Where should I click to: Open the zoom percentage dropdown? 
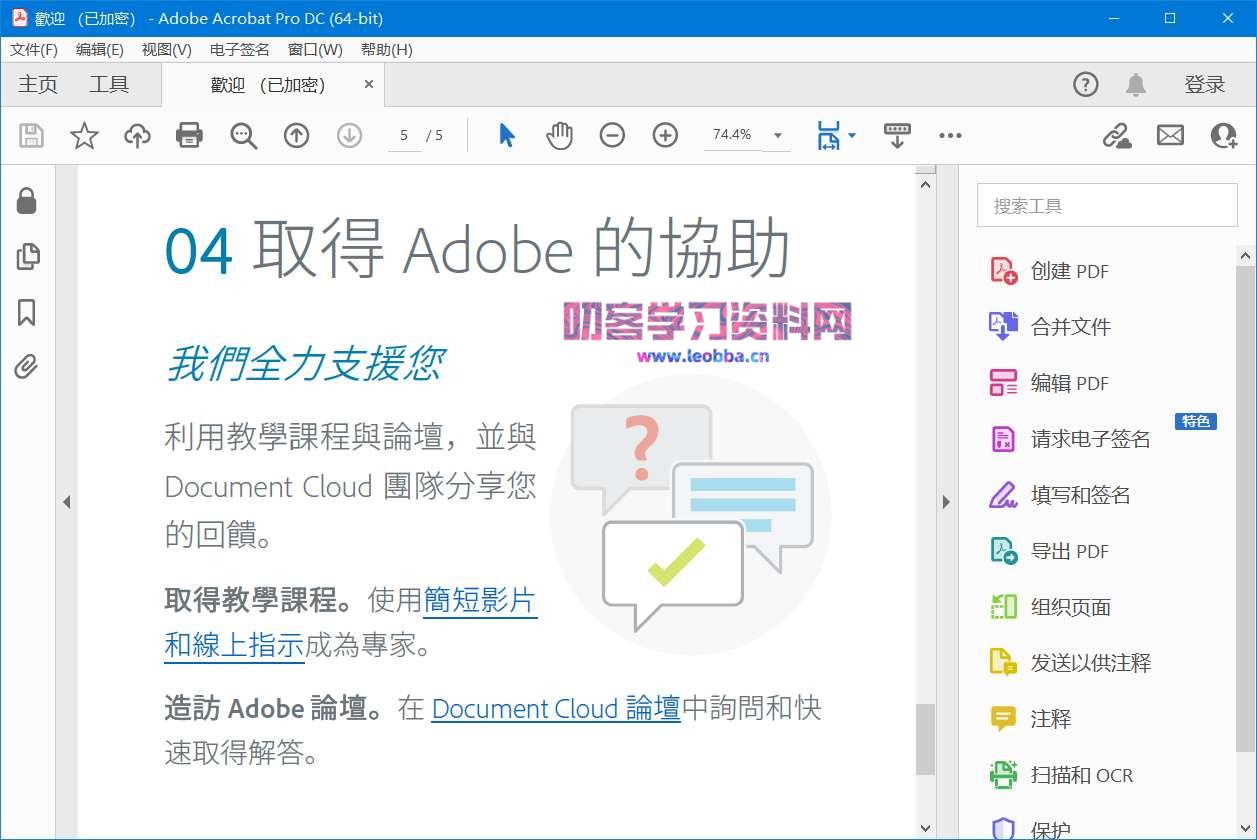click(x=777, y=134)
